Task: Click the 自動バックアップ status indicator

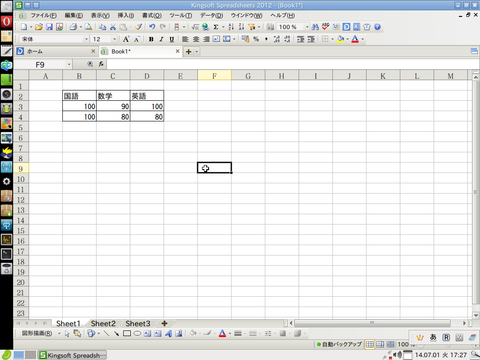Action: 339,344
